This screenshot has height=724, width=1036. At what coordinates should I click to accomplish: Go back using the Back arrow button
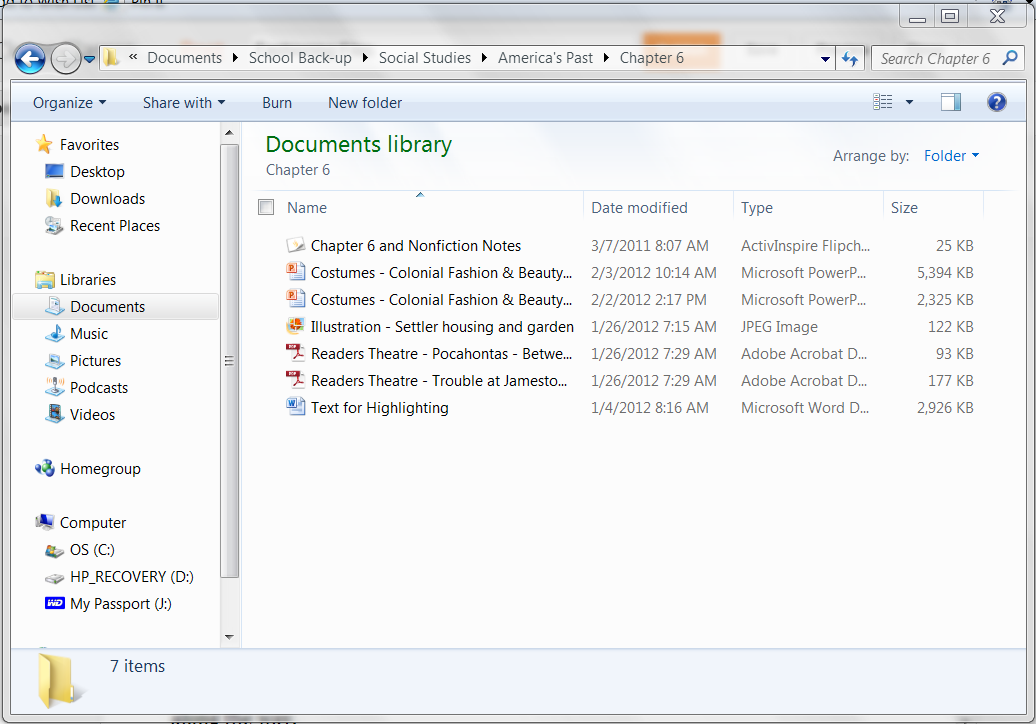pos(30,59)
